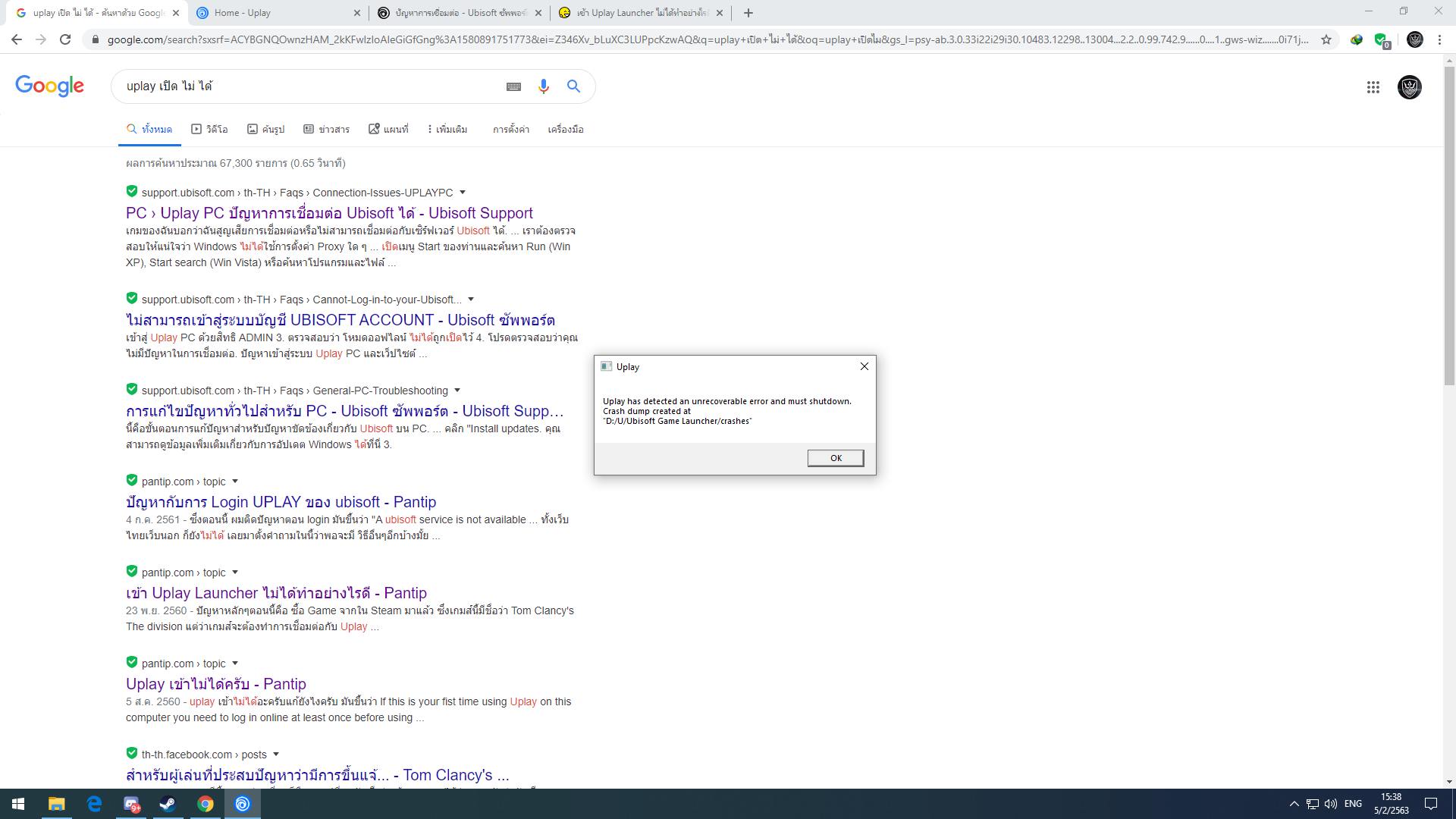
Task: Click the ENG language indicator
Action: pyautogui.click(x=1353, y=804)
